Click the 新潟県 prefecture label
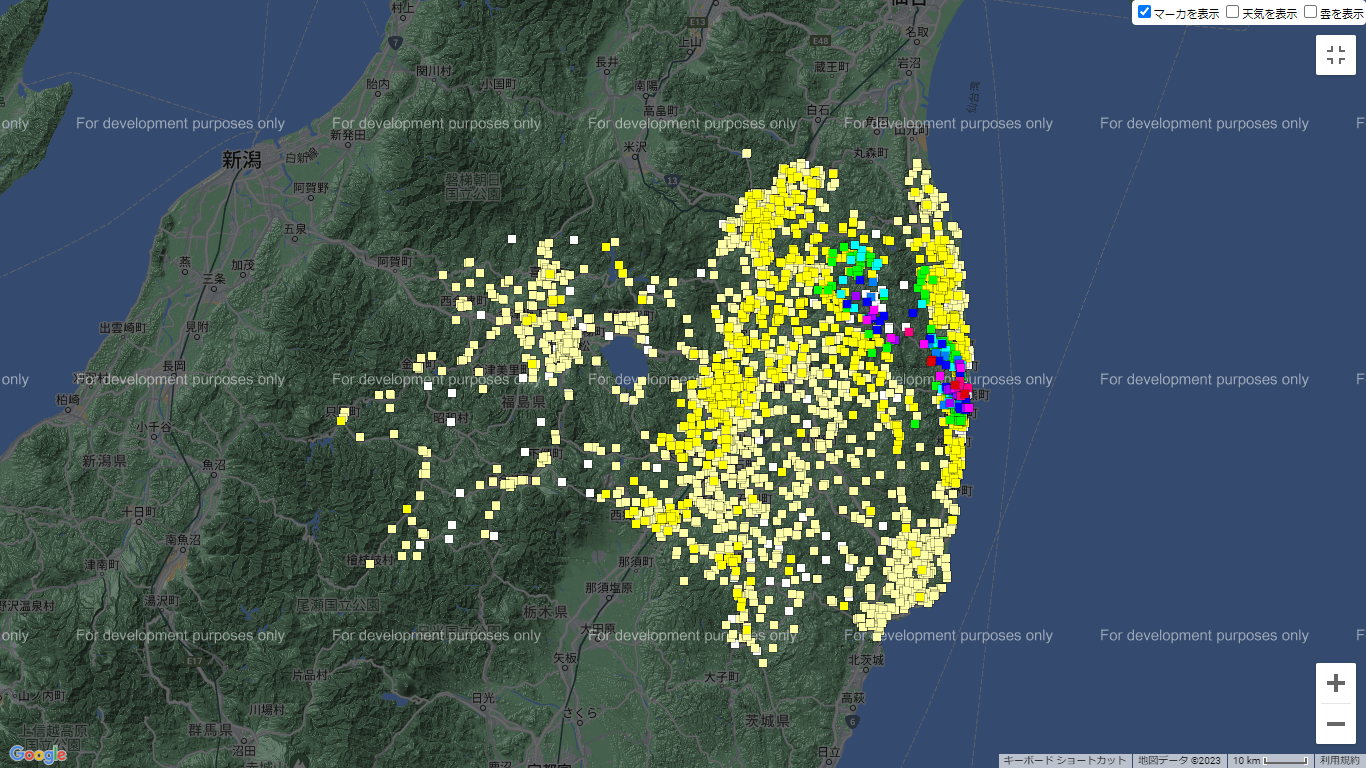 point(103,461)
